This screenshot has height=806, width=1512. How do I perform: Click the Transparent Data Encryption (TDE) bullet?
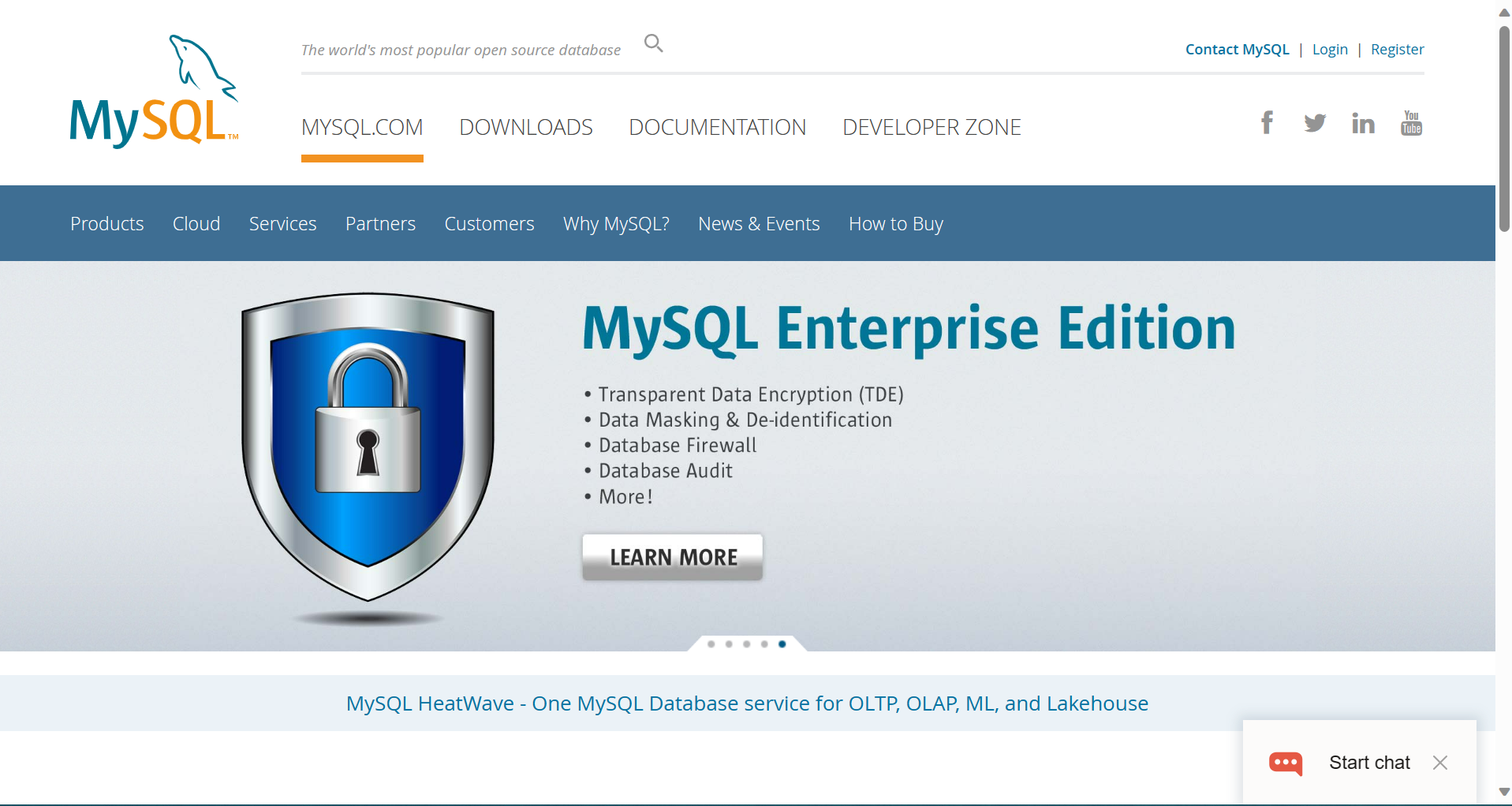coord(744,394)
